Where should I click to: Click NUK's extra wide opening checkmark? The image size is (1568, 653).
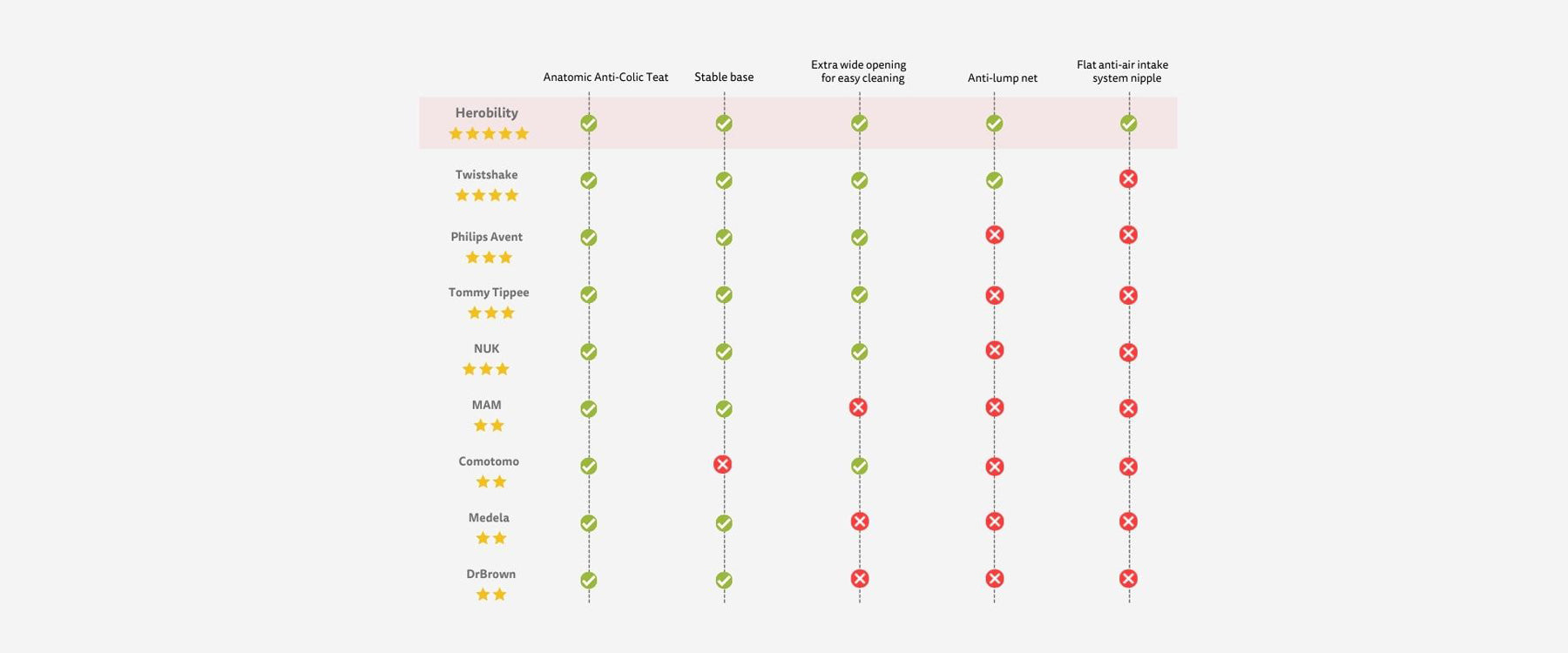859,352
